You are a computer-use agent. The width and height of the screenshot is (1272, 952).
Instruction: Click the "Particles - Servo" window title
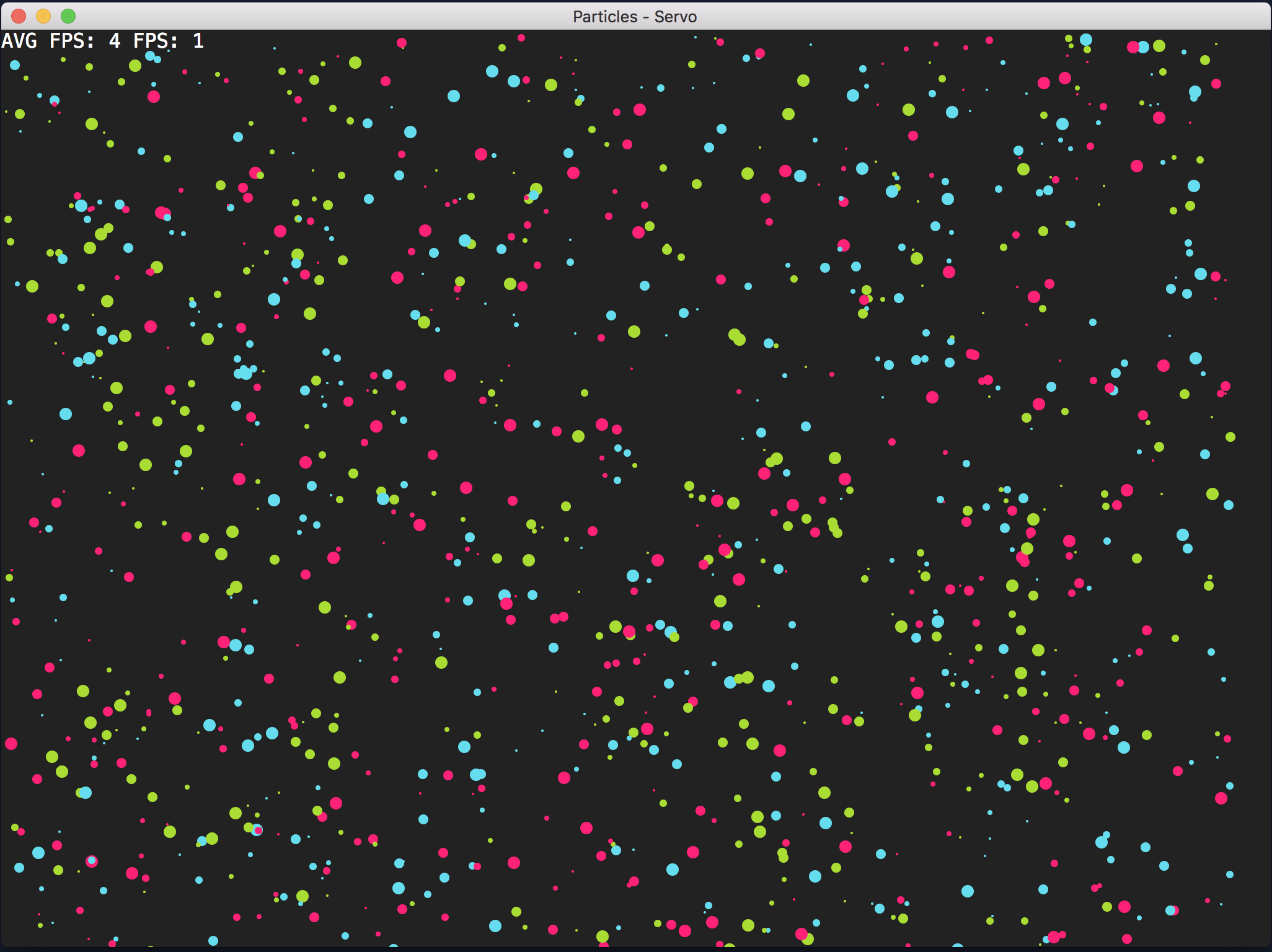[635, 17]
